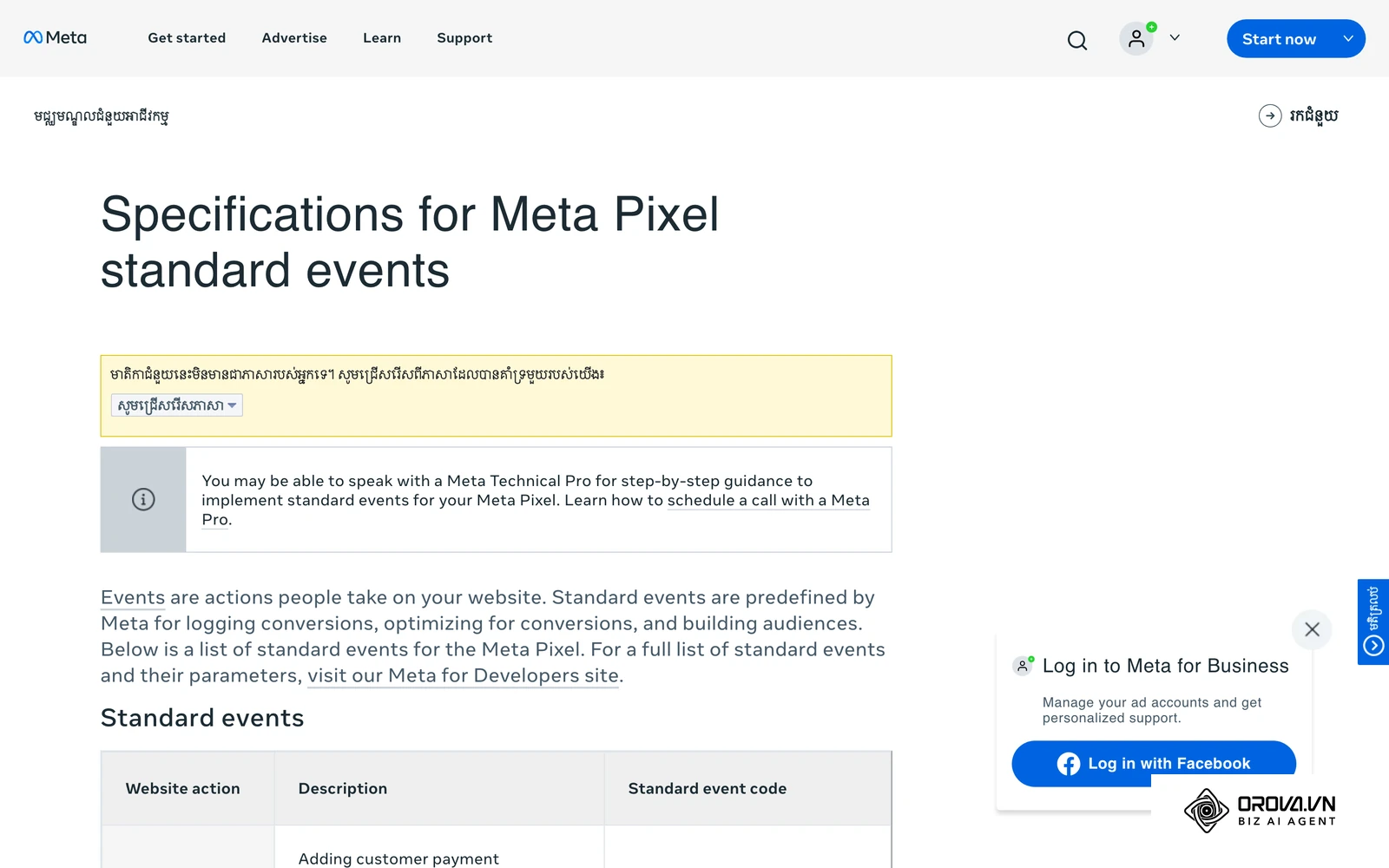Expand the account chevron dropdown
The image size is (1389, 868).
pyautogui.click(x=1175, y=37)
